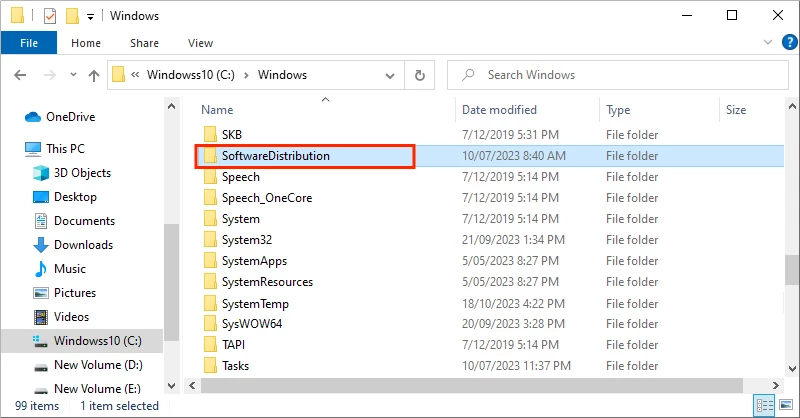This screenshot has width=800, height=418.
Task: Go up one folder level
Action: [93, 76]
